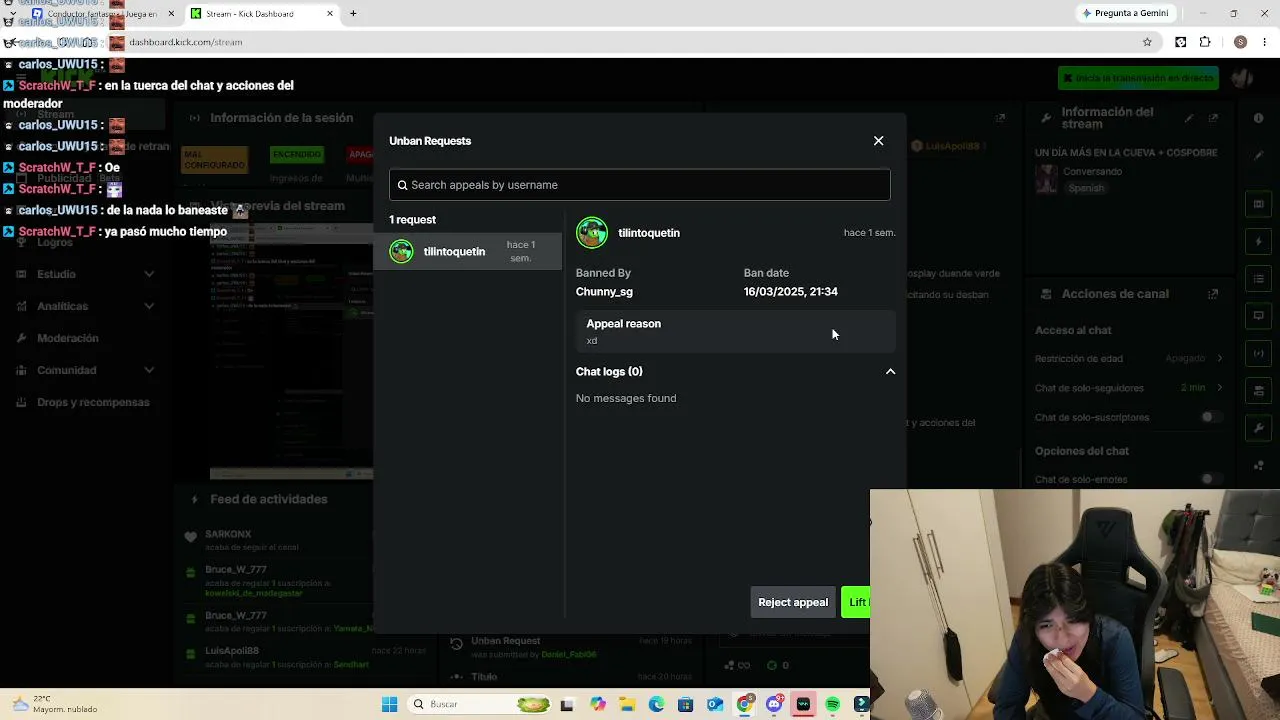Open Comunidad in the sidebar

[67, 370]
